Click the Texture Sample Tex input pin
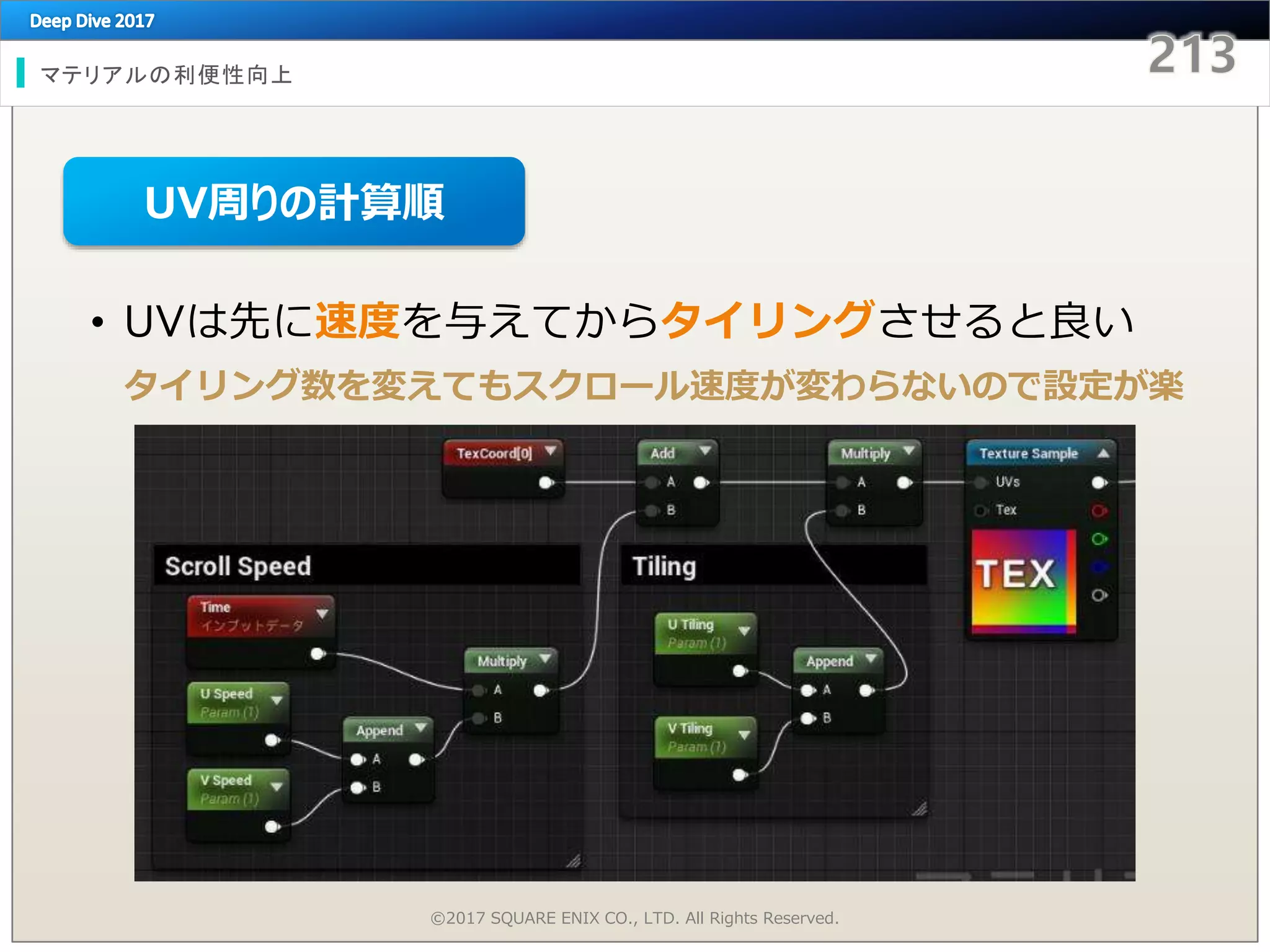Image resolution: width=1270 pixels, height=952 pixels. [981, 511]
